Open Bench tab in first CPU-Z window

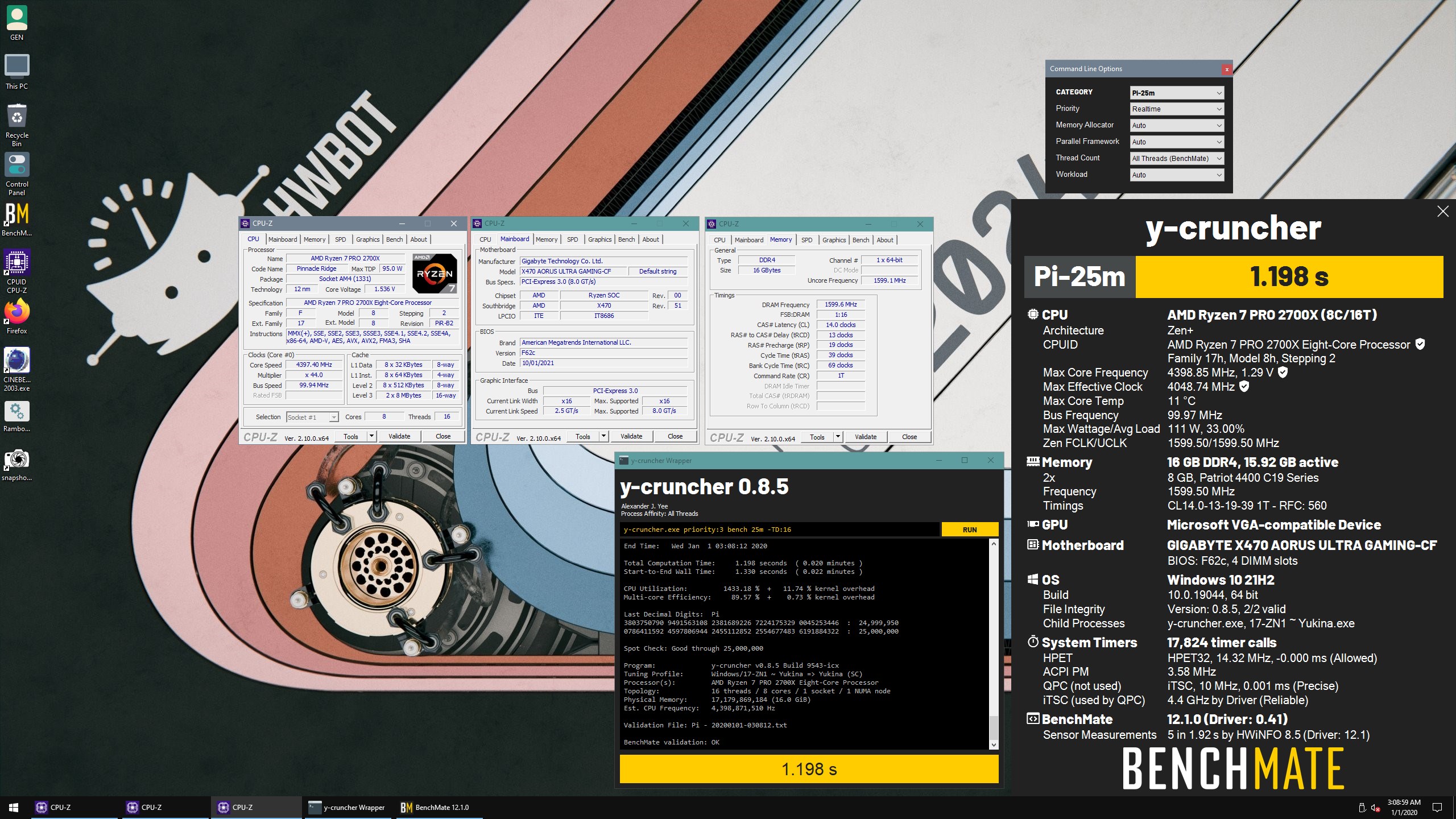tap(394, 239)
